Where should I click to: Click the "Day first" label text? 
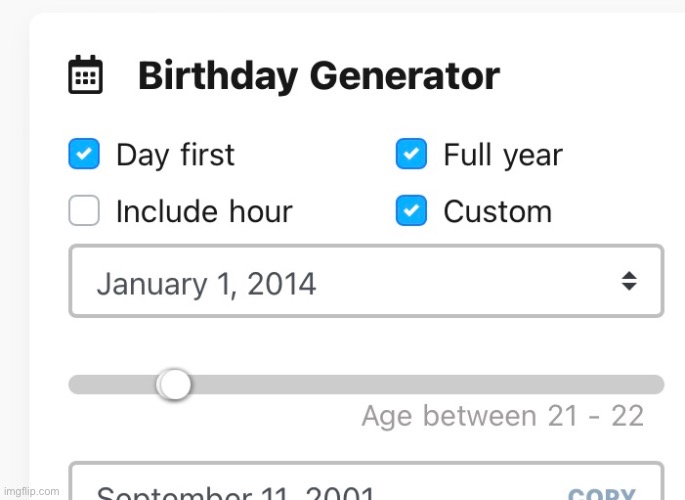click(x=175, y=155)
